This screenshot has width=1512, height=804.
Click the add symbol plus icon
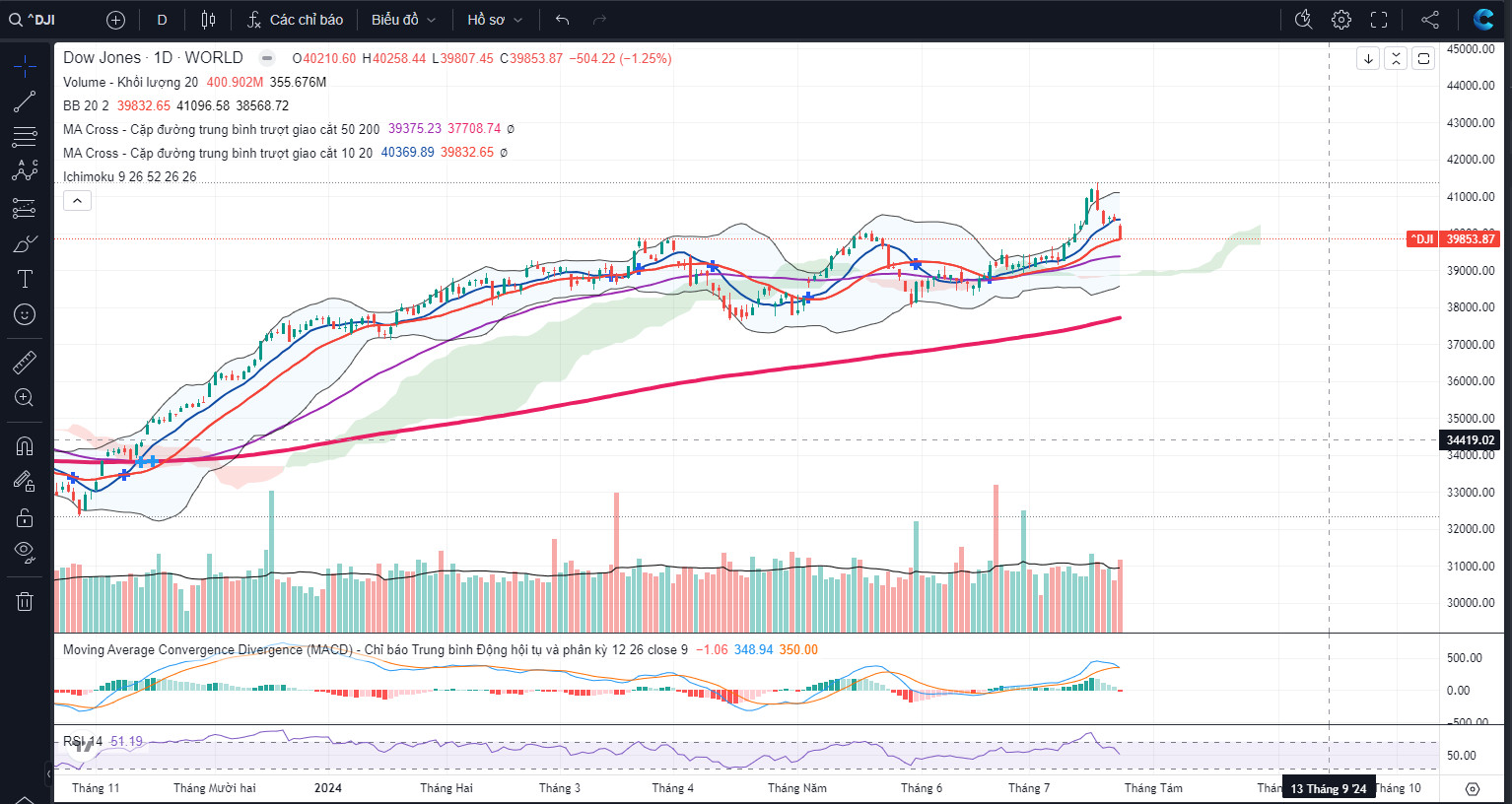coord(115,20)
